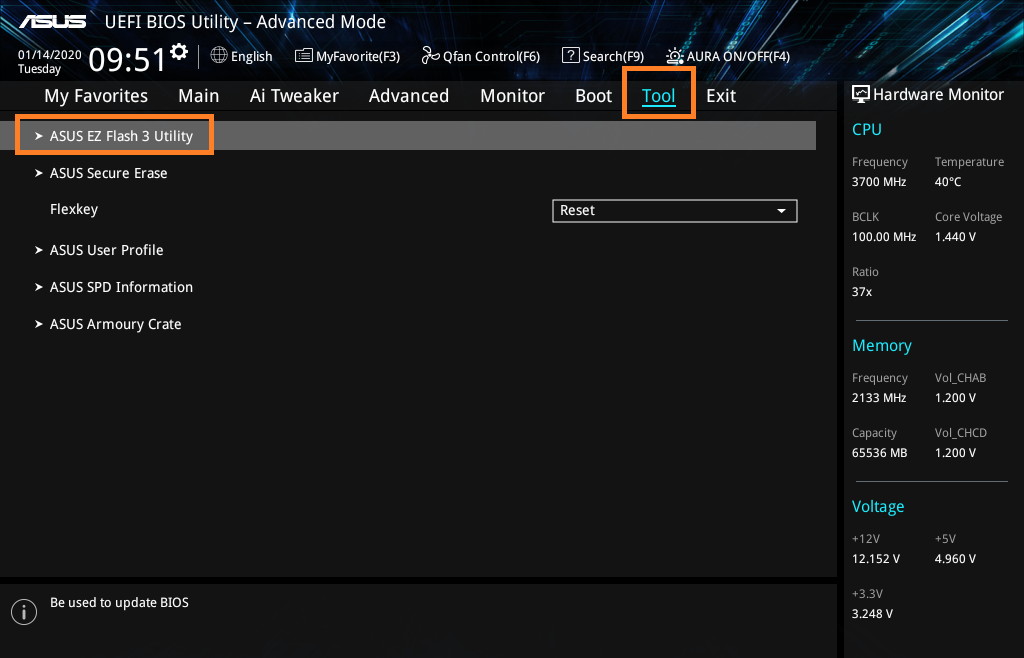
Task: Expand arrow beside ASUS Secure Erase
Action: [x=39, y=173]
